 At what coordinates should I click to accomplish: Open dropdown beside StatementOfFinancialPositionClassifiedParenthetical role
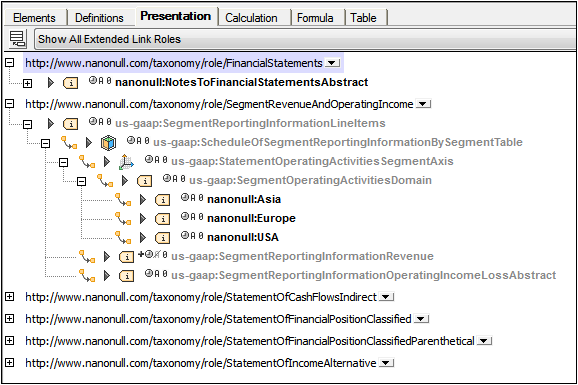click(484, 341)
